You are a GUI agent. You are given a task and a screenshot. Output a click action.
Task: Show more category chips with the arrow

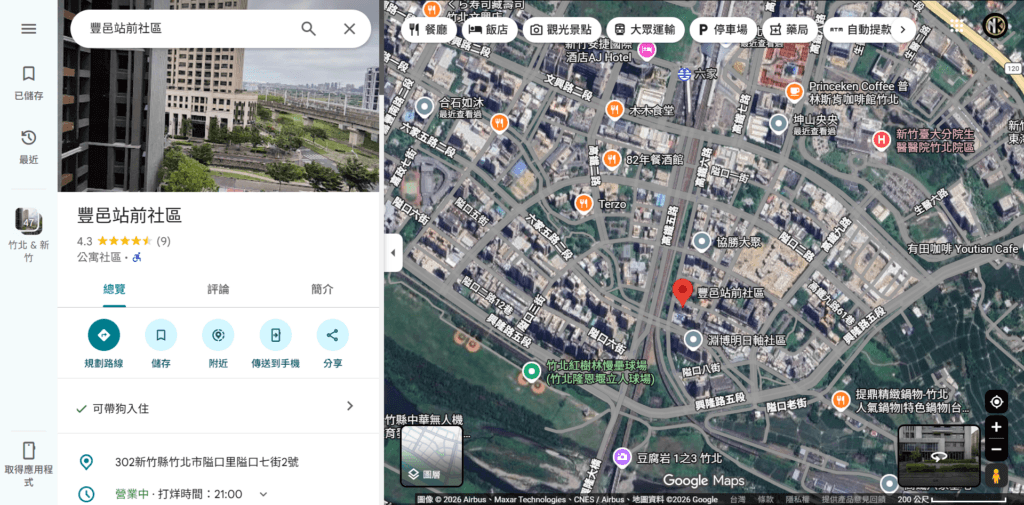point(903,29)
